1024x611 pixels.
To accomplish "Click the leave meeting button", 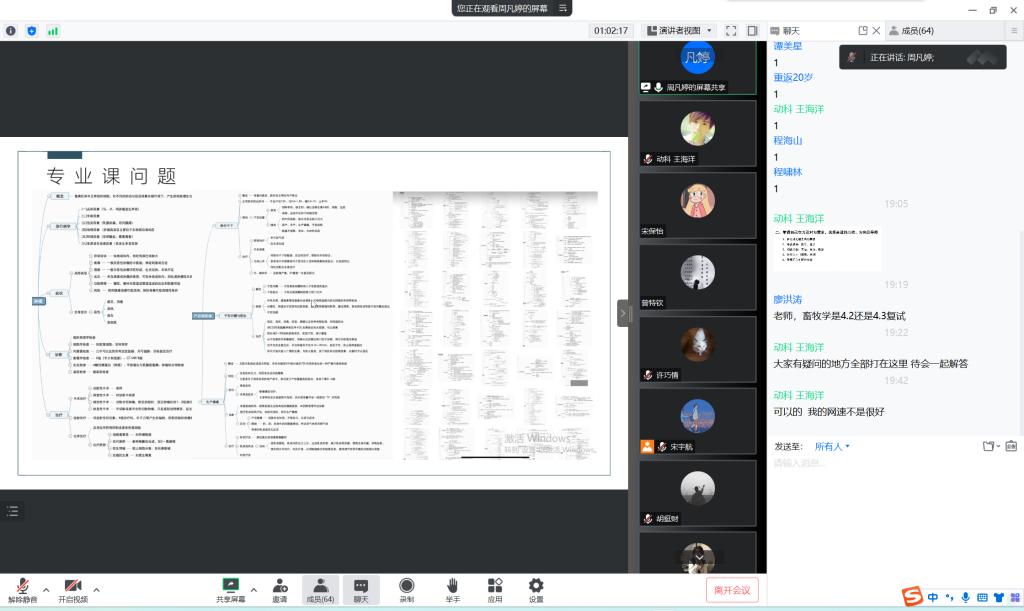I will pos(732,590).
